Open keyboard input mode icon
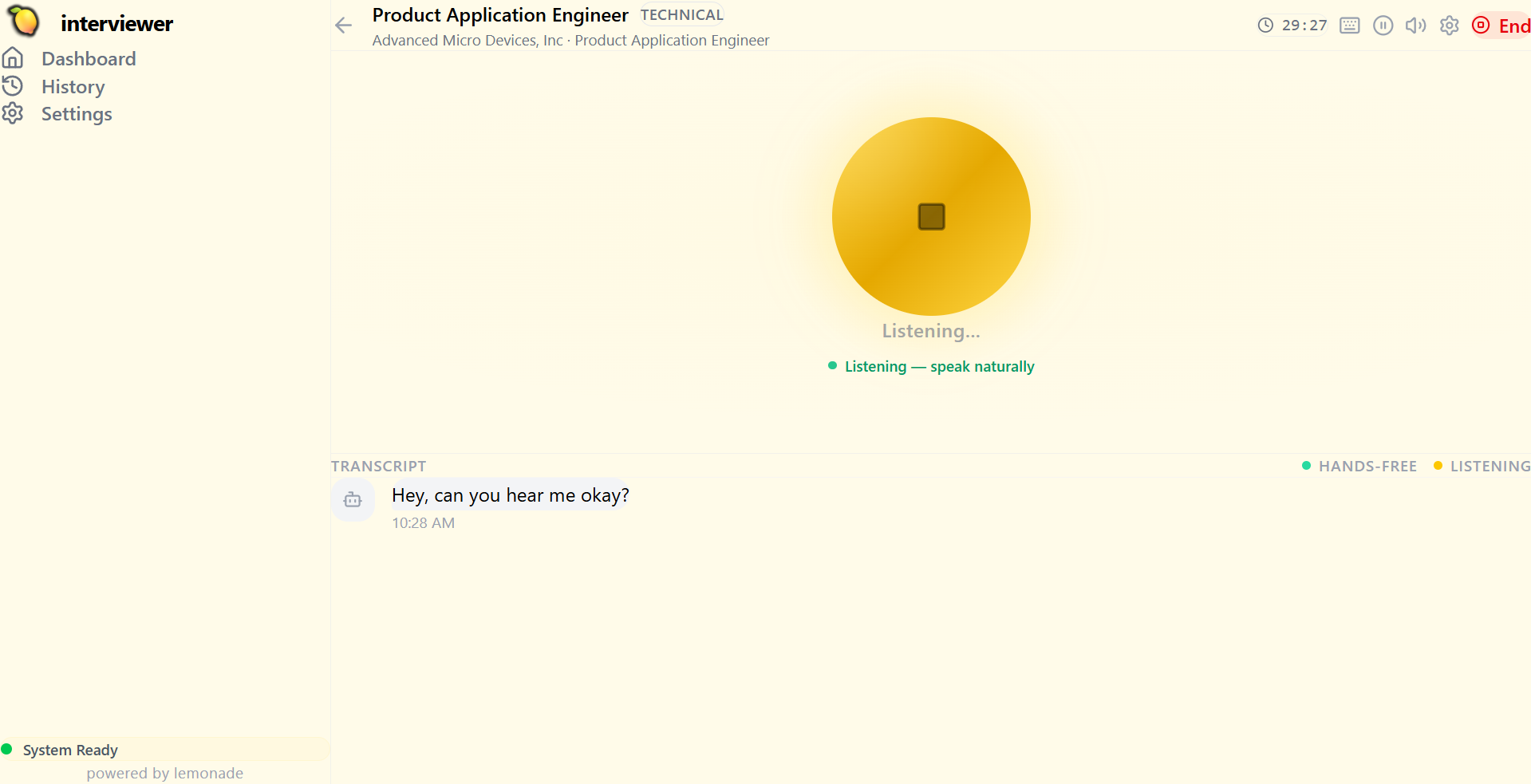 [1350, 26]
